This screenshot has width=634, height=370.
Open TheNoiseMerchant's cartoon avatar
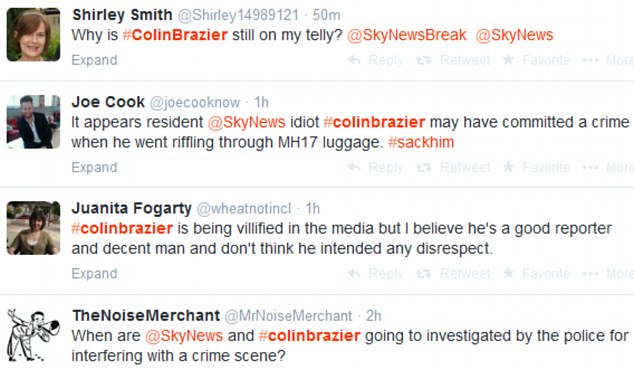(34, 335)
